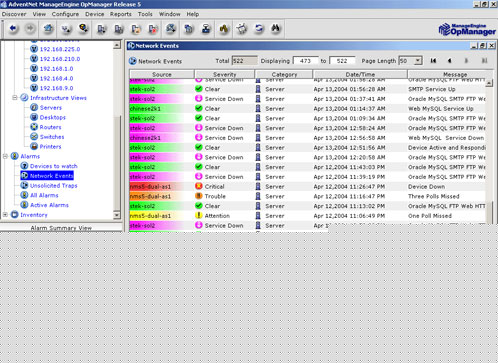
Task: Collapse the Alarms tree node
Action: tap(5, 156)
